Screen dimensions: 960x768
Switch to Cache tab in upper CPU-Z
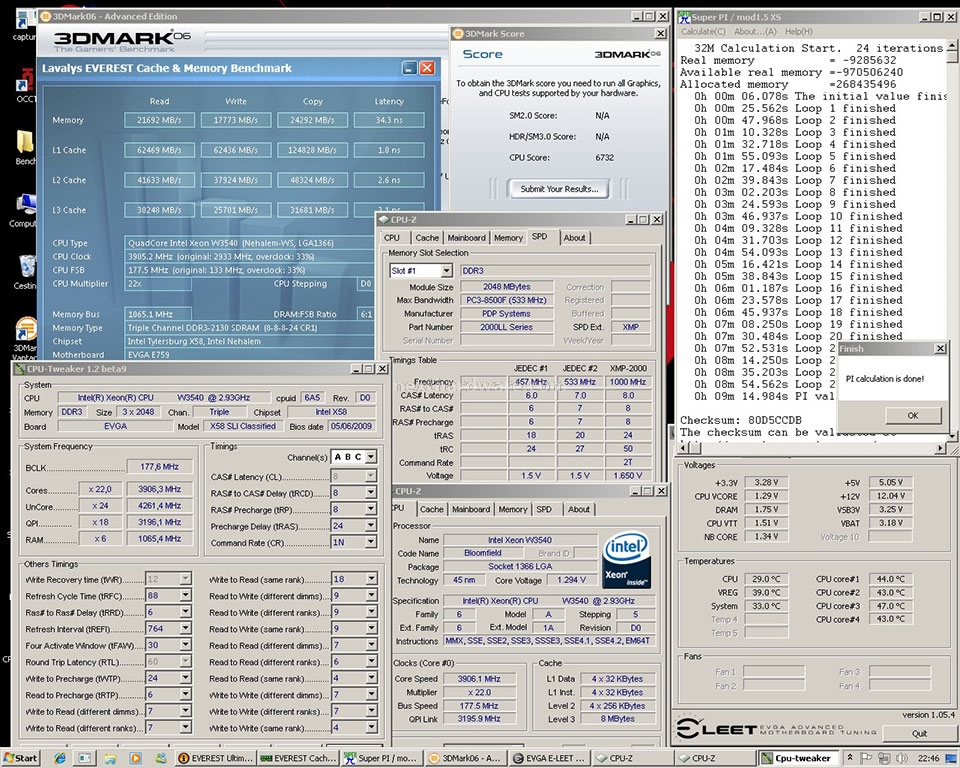(427, 238)
